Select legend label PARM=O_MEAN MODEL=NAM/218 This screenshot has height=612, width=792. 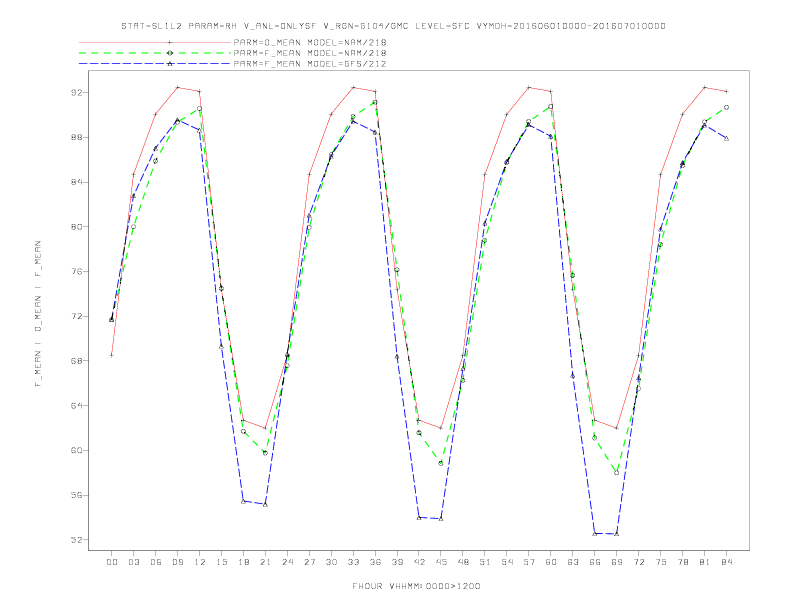click(x=310, y=42)
